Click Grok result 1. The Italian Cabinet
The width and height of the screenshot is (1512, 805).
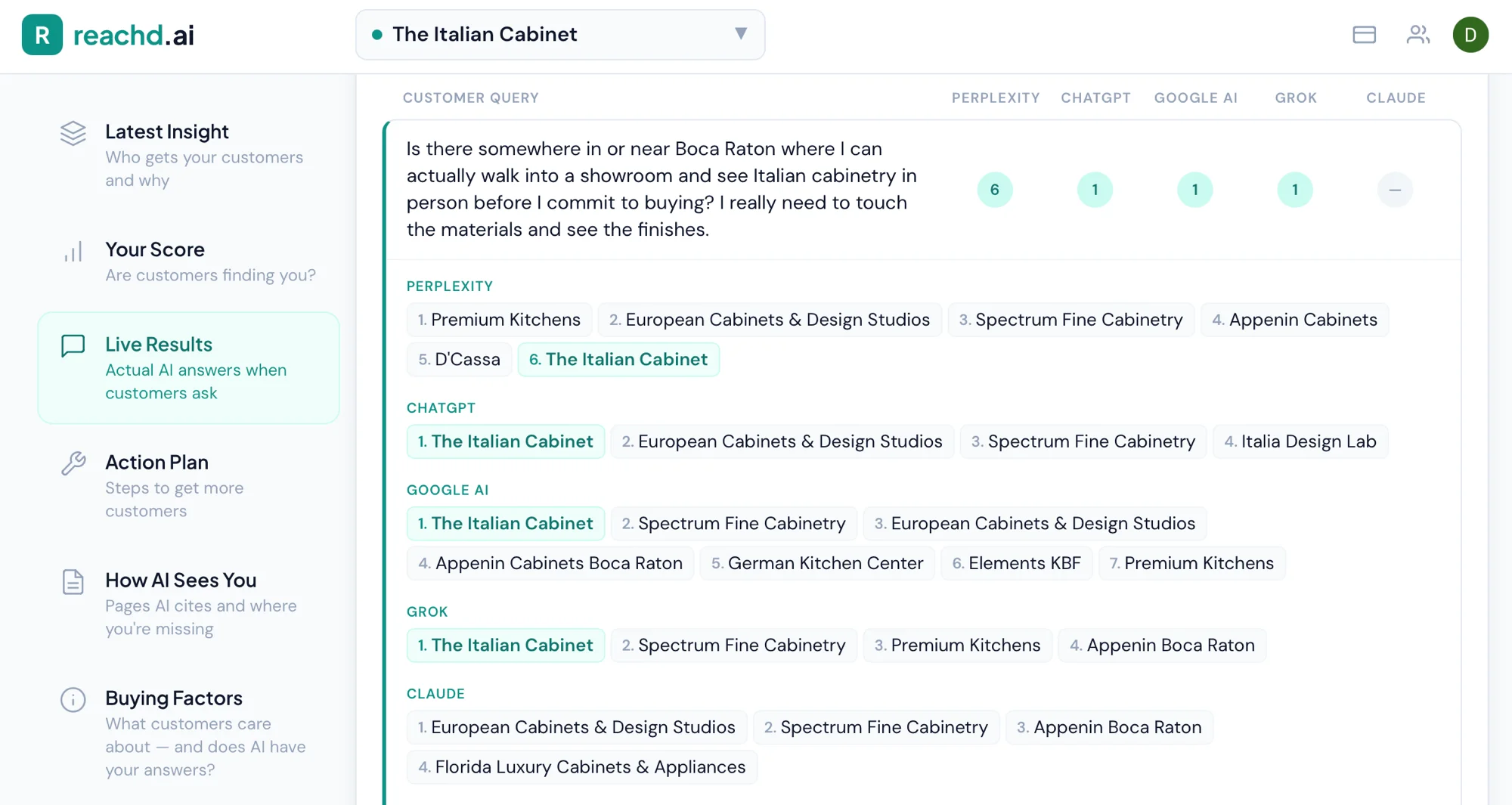(x=506, y=646)
